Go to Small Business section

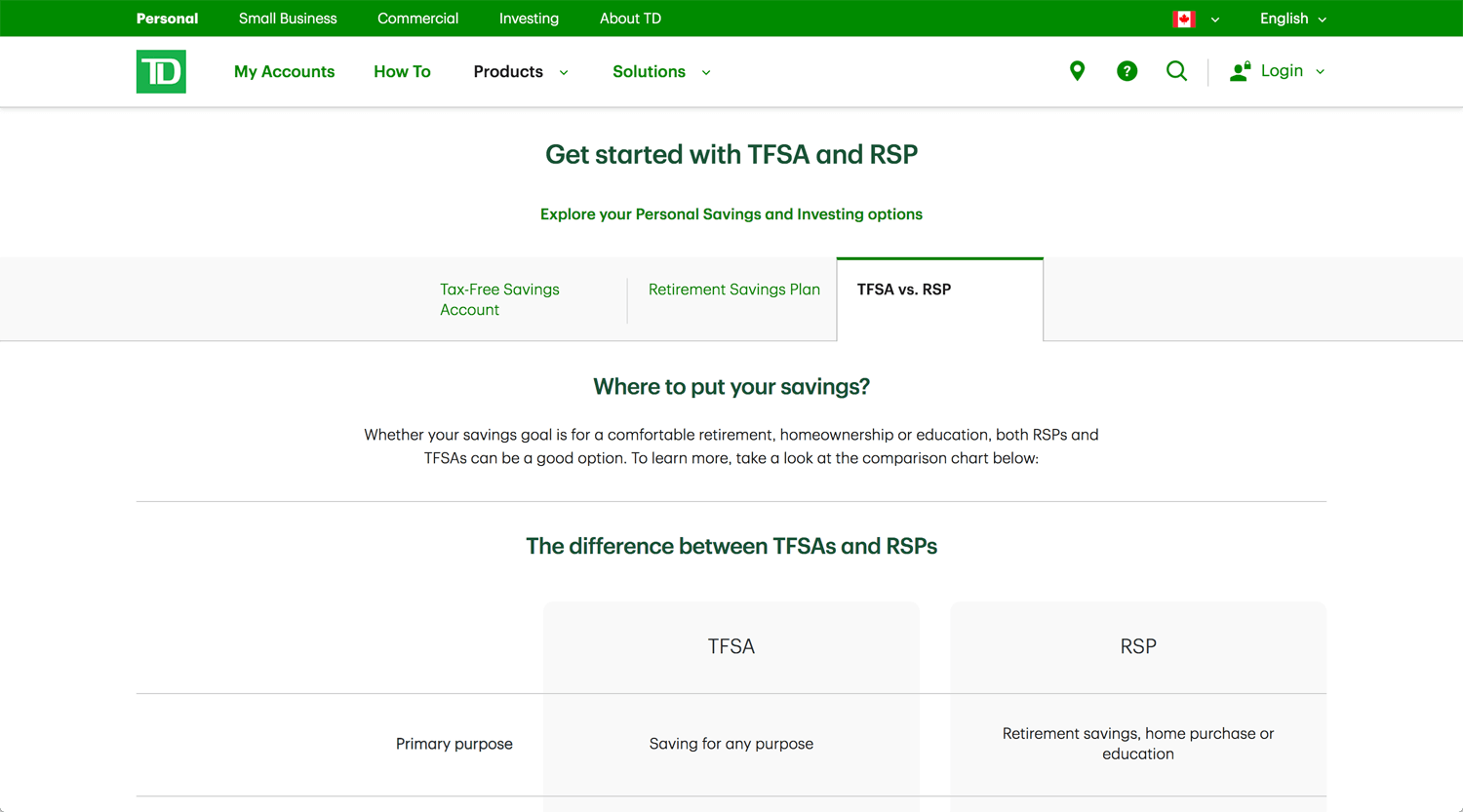[x=288, y=19]
